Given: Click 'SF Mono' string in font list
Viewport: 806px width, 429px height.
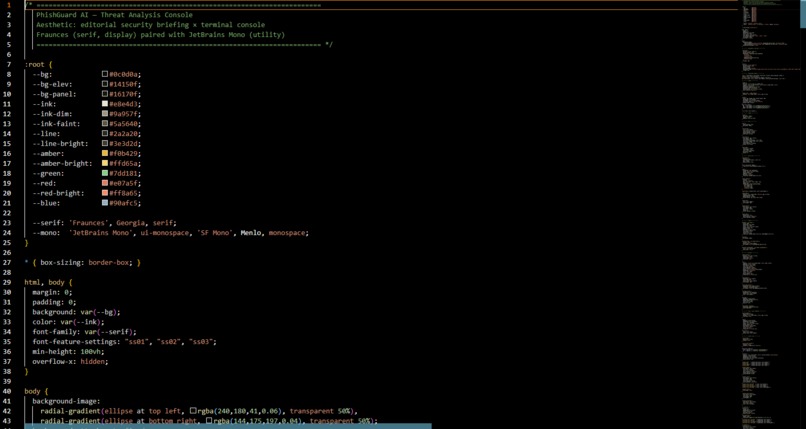Looking at the screenshot, I should tap(214, 233).
